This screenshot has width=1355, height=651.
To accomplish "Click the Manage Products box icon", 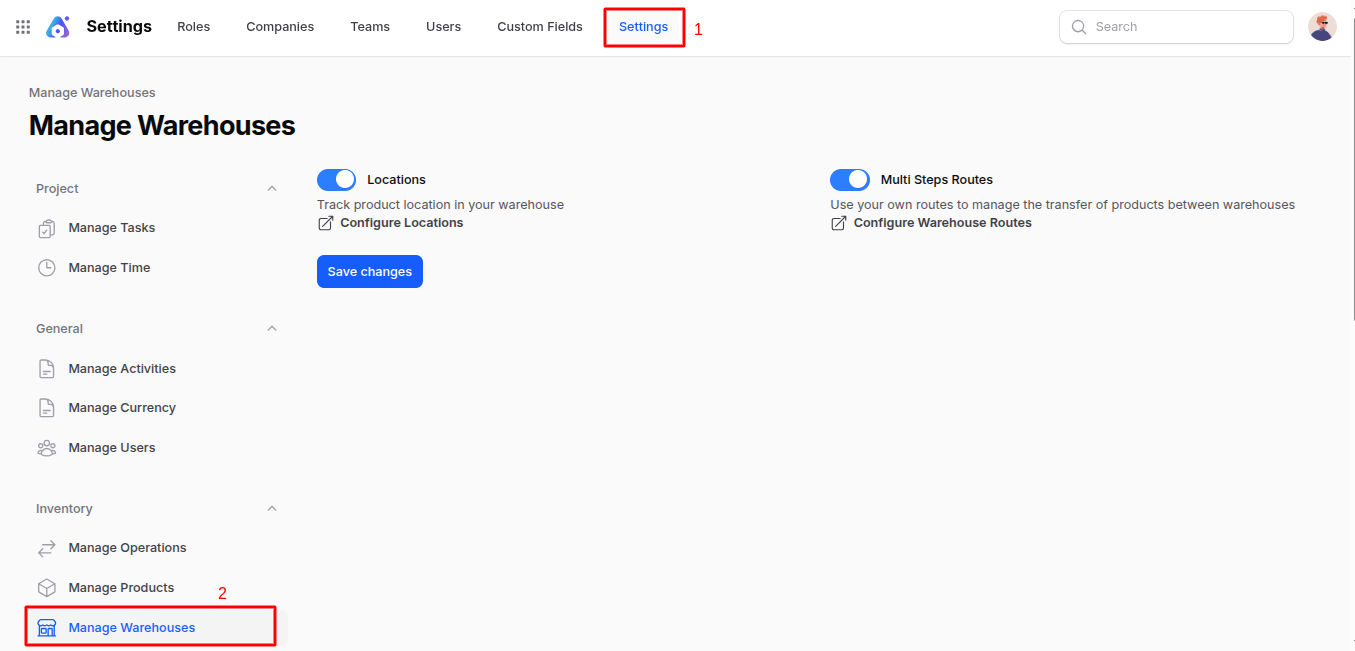I will click(47, 588).
